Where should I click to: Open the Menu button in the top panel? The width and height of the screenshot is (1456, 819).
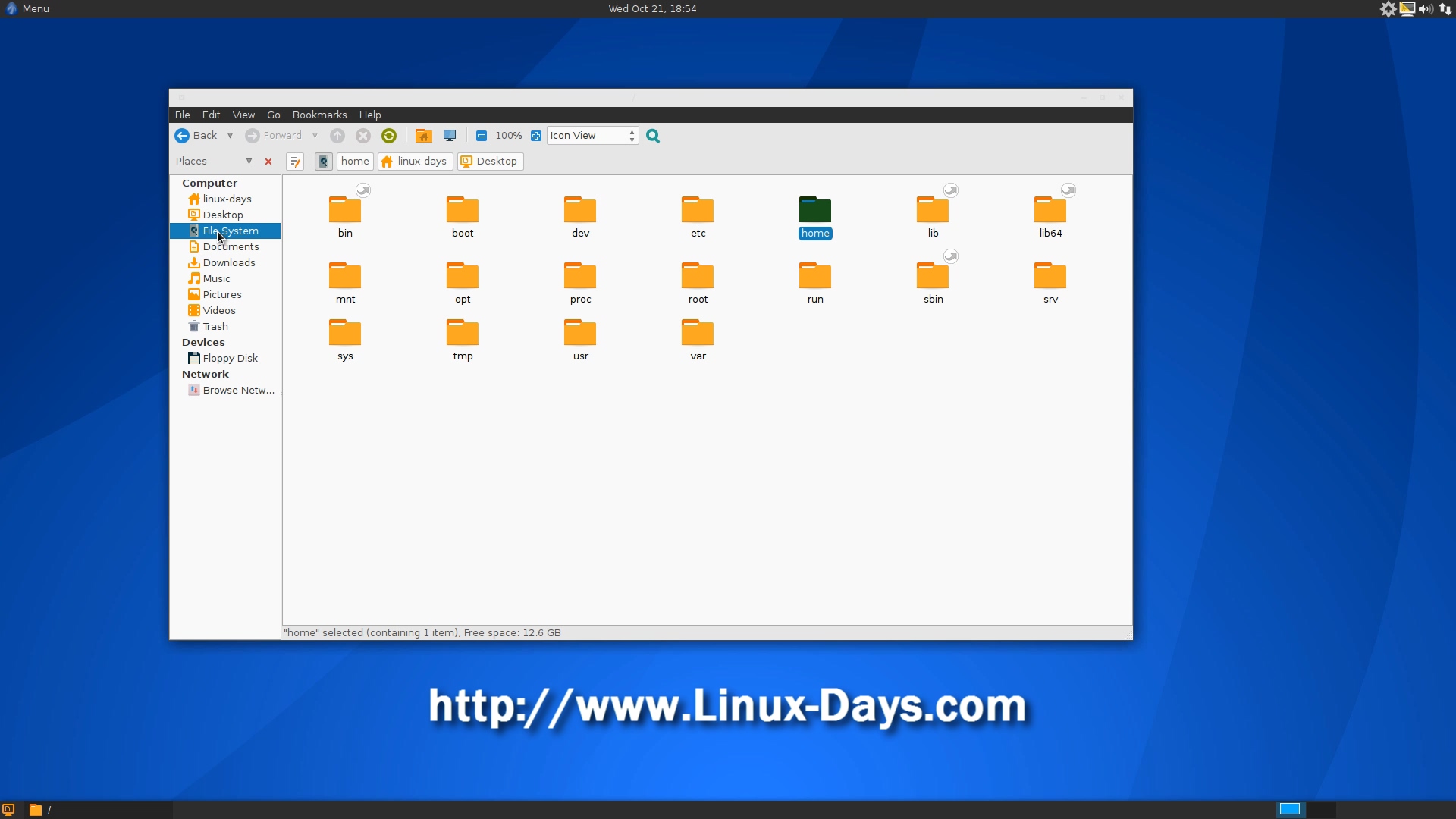tap(27, 9)
